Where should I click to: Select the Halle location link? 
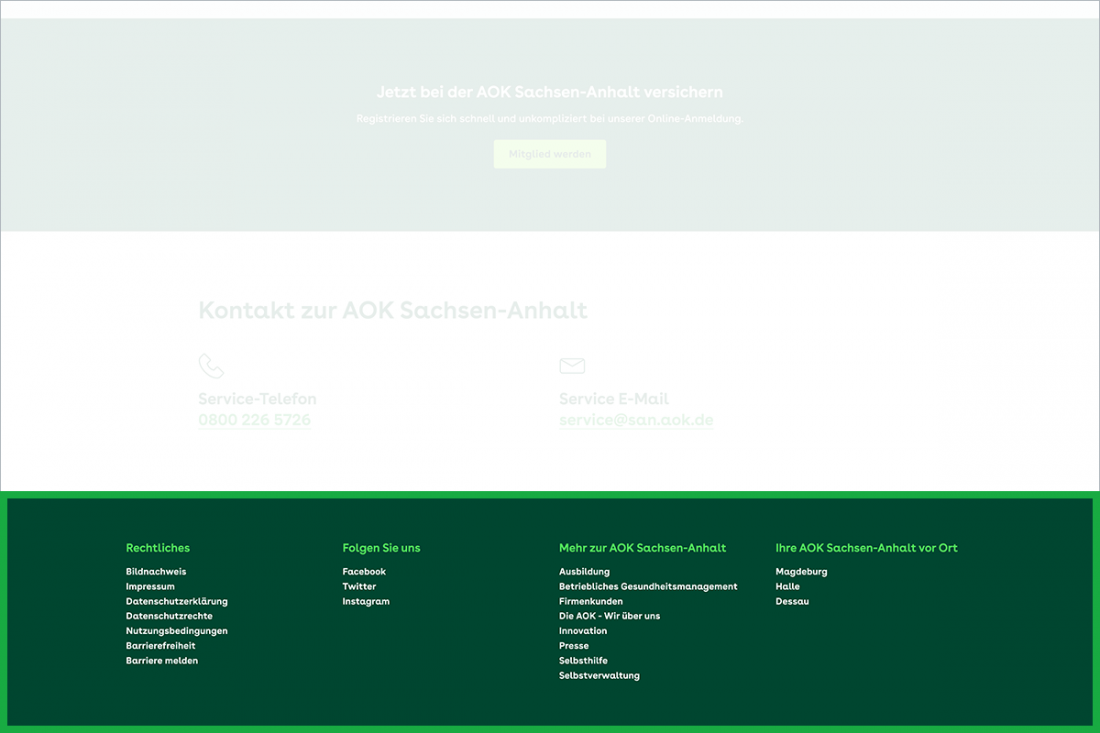[787, 586]
